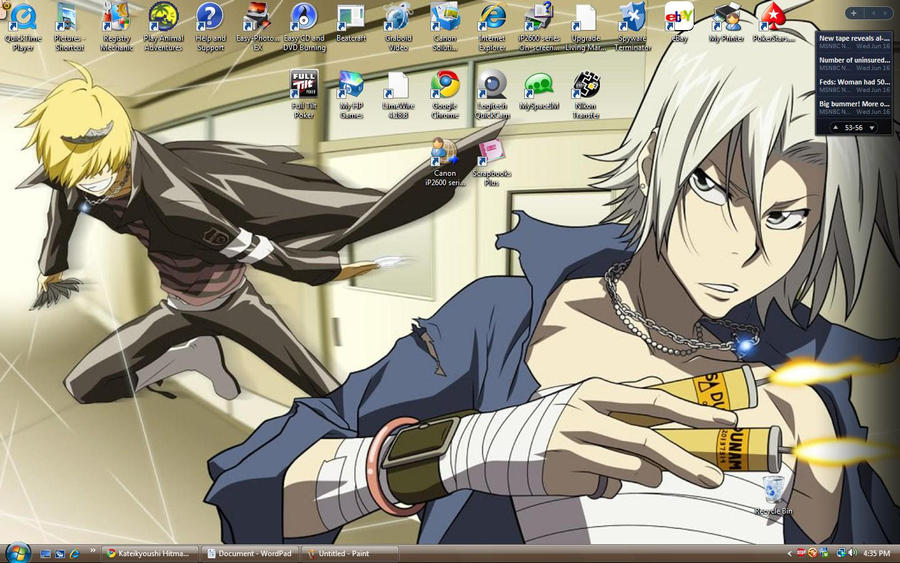Image resolution: width=900 pixels, height=563 pixels.
Task: Launch Easy-PhotoPrint EX shortcut
Action: tap(257, 27)
